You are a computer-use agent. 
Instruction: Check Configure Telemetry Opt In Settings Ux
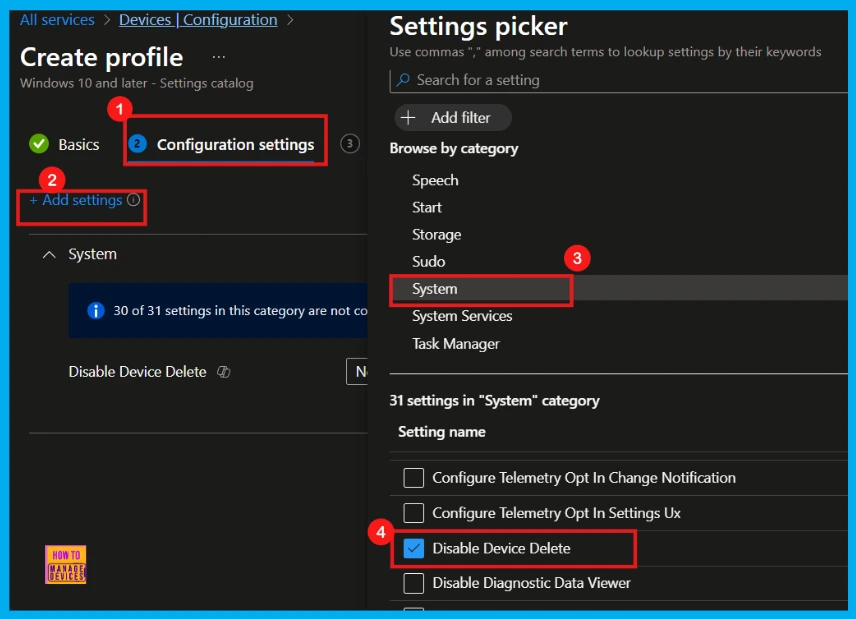(413, 513)
